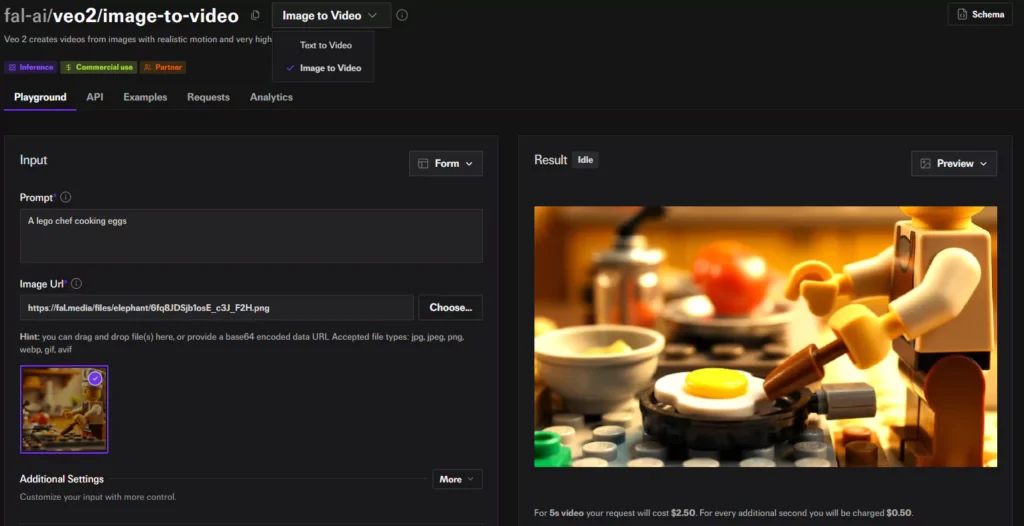Click the info icon next to Prompt label
Image resolution: width=1024 pixels, height=526 pixels.
click(x=66, y=198)
